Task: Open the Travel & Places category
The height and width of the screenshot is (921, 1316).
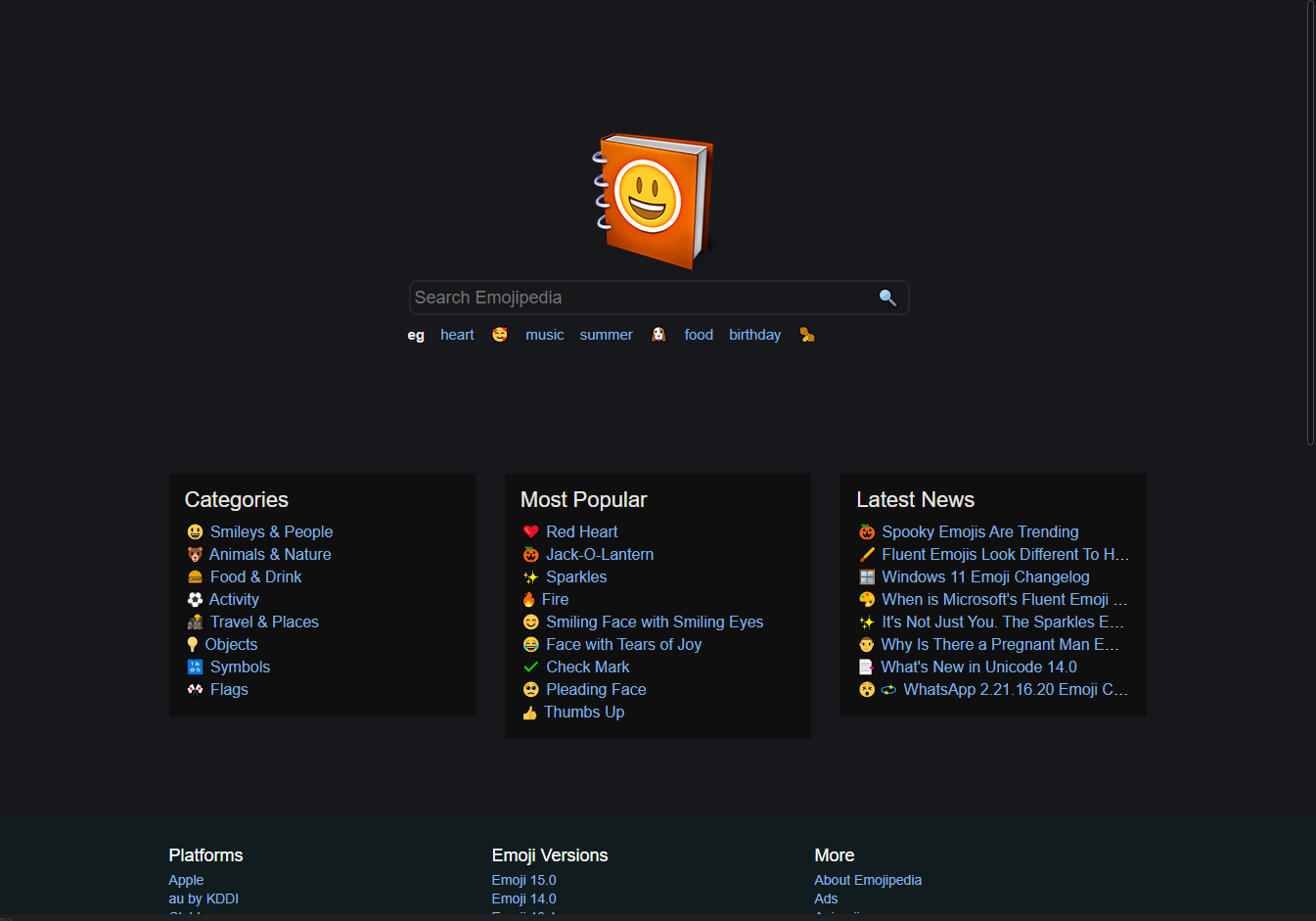Action: (x=264, y=622)
